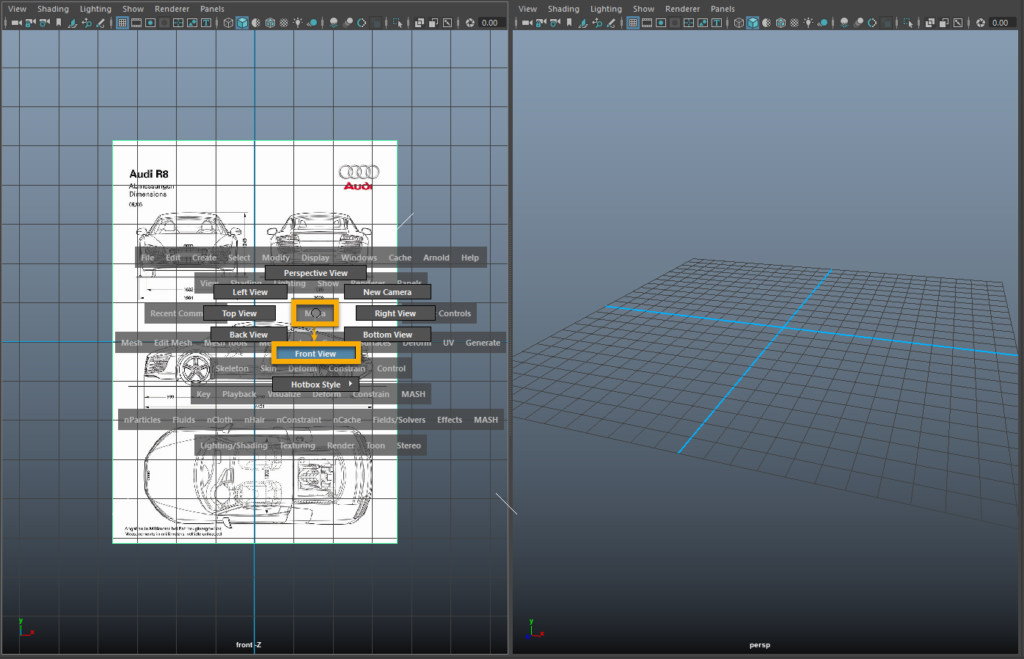Choose Top View in the hotbox

coord(239,313)
